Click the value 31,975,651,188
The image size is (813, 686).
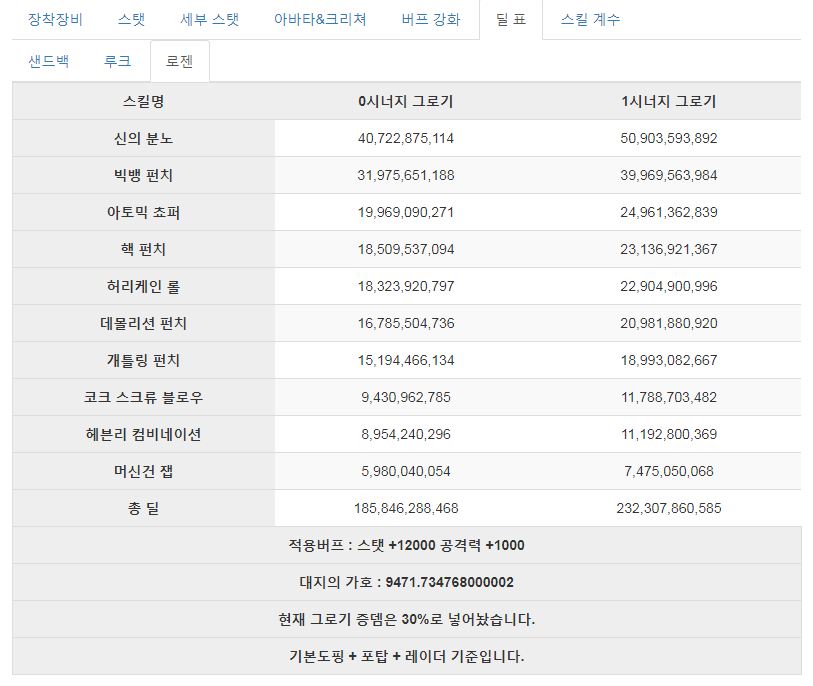[406, 175]
